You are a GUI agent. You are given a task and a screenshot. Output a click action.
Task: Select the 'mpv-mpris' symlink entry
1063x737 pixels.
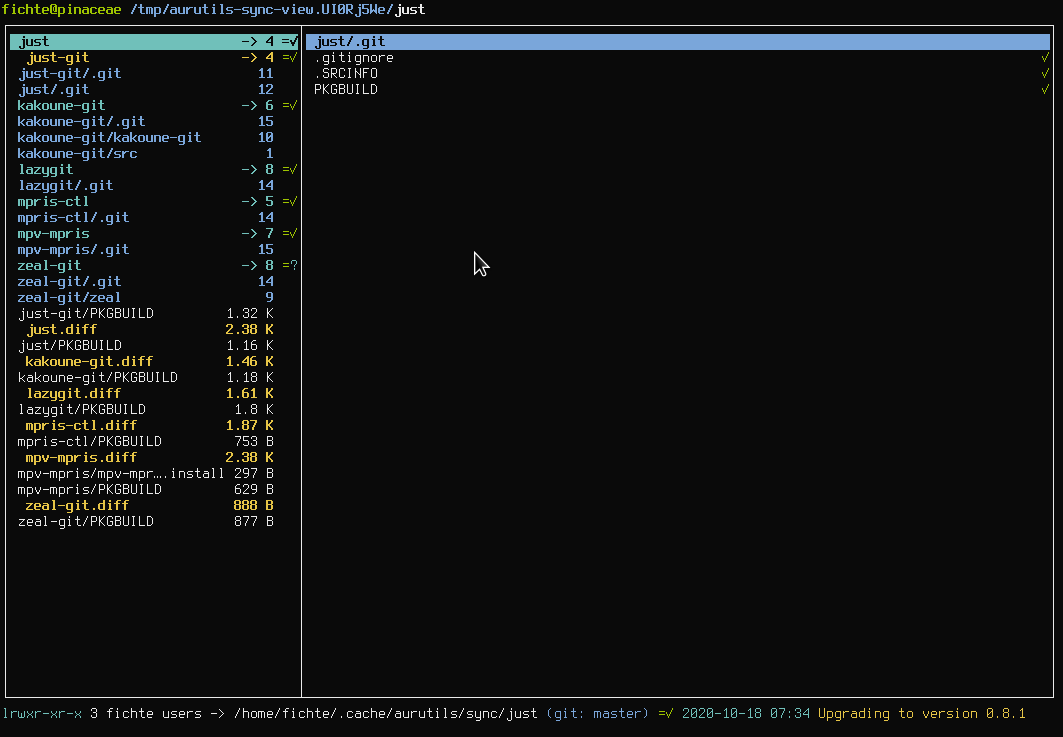coord(154,234)
